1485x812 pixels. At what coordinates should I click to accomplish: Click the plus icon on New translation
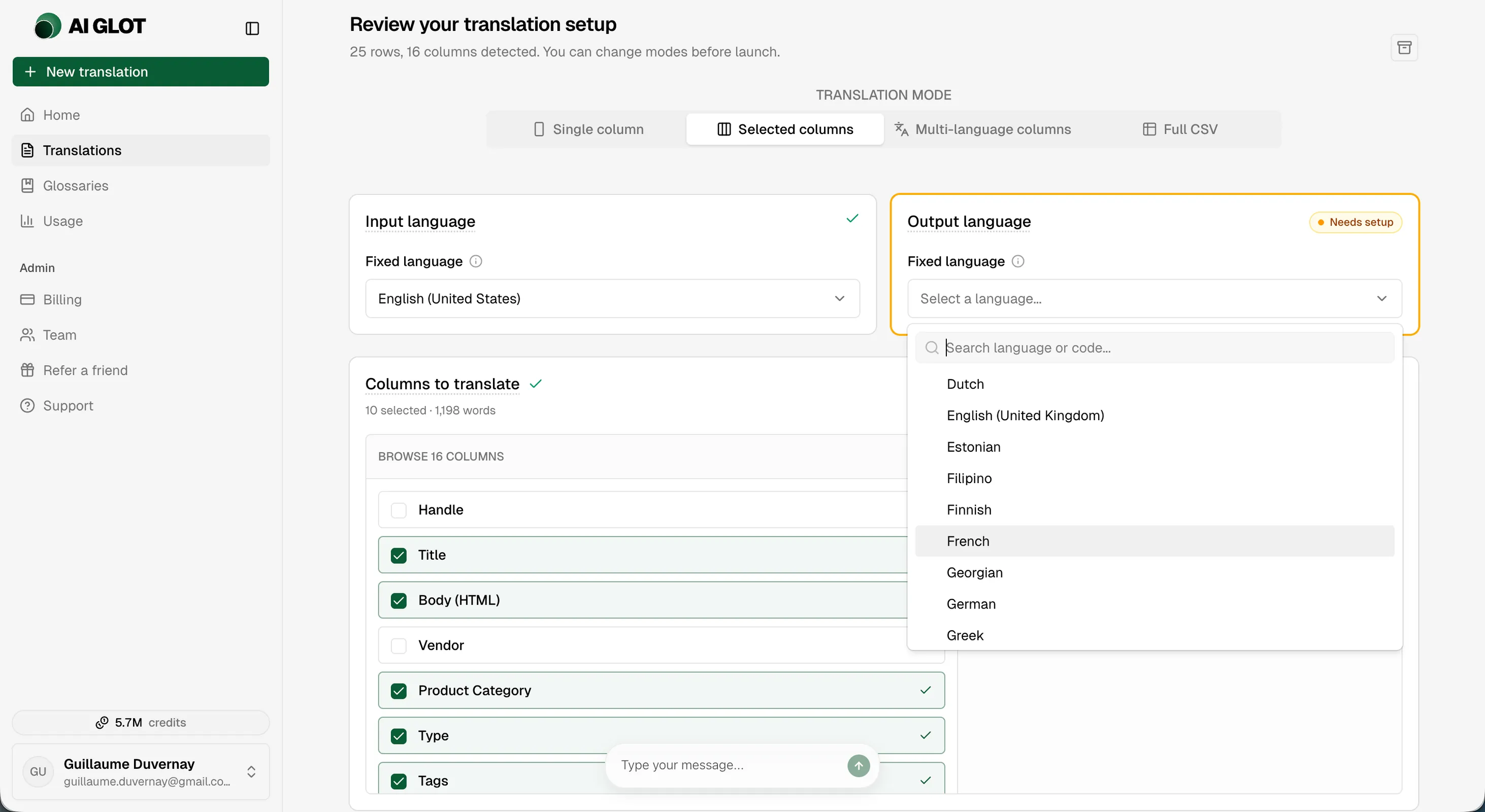point(30,72)
